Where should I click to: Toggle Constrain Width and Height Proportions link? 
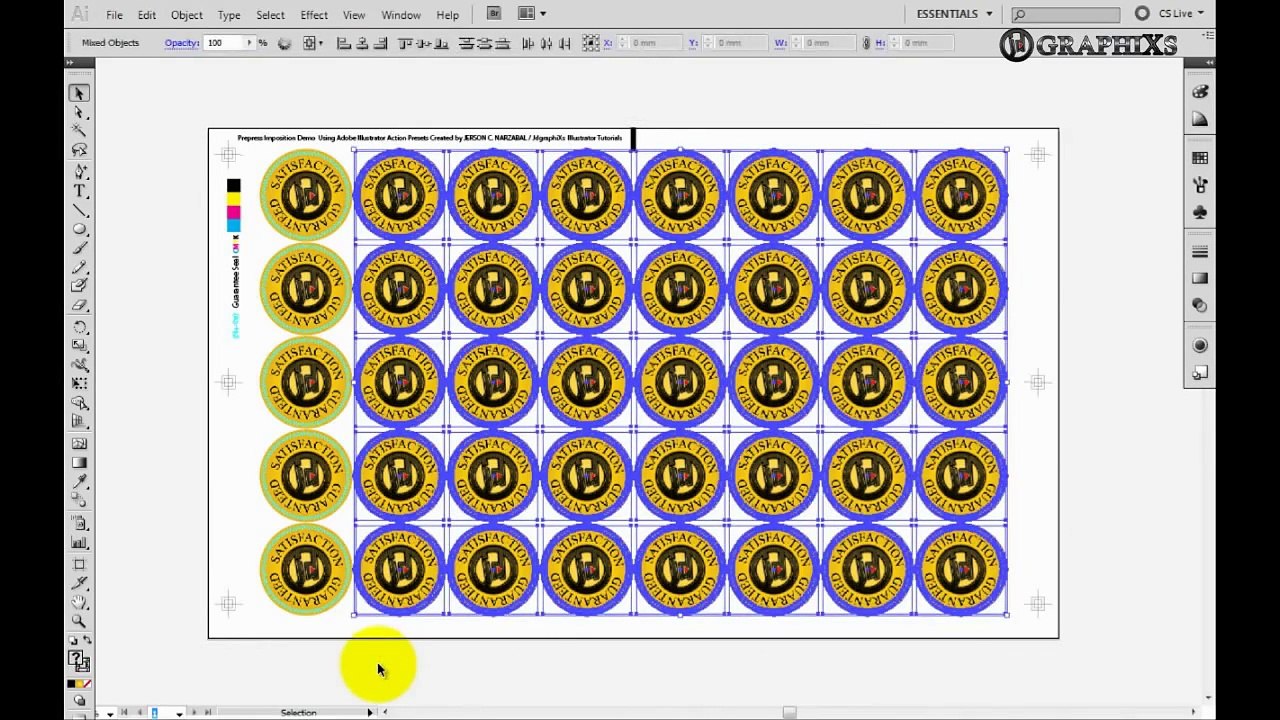[x=866, y=43]
